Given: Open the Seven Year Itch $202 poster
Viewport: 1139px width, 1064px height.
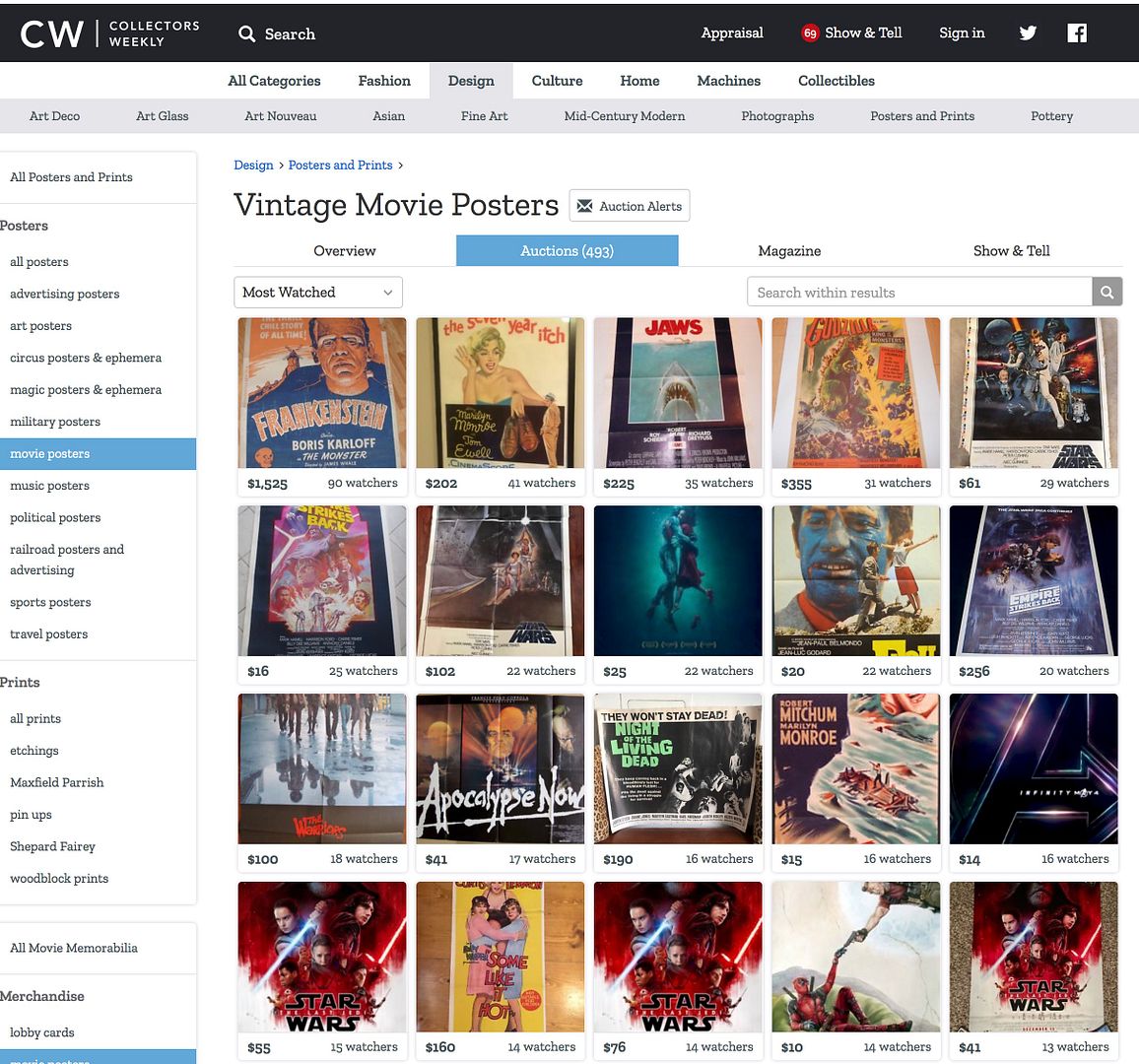Looking at the screenshot, I should 500,407.
